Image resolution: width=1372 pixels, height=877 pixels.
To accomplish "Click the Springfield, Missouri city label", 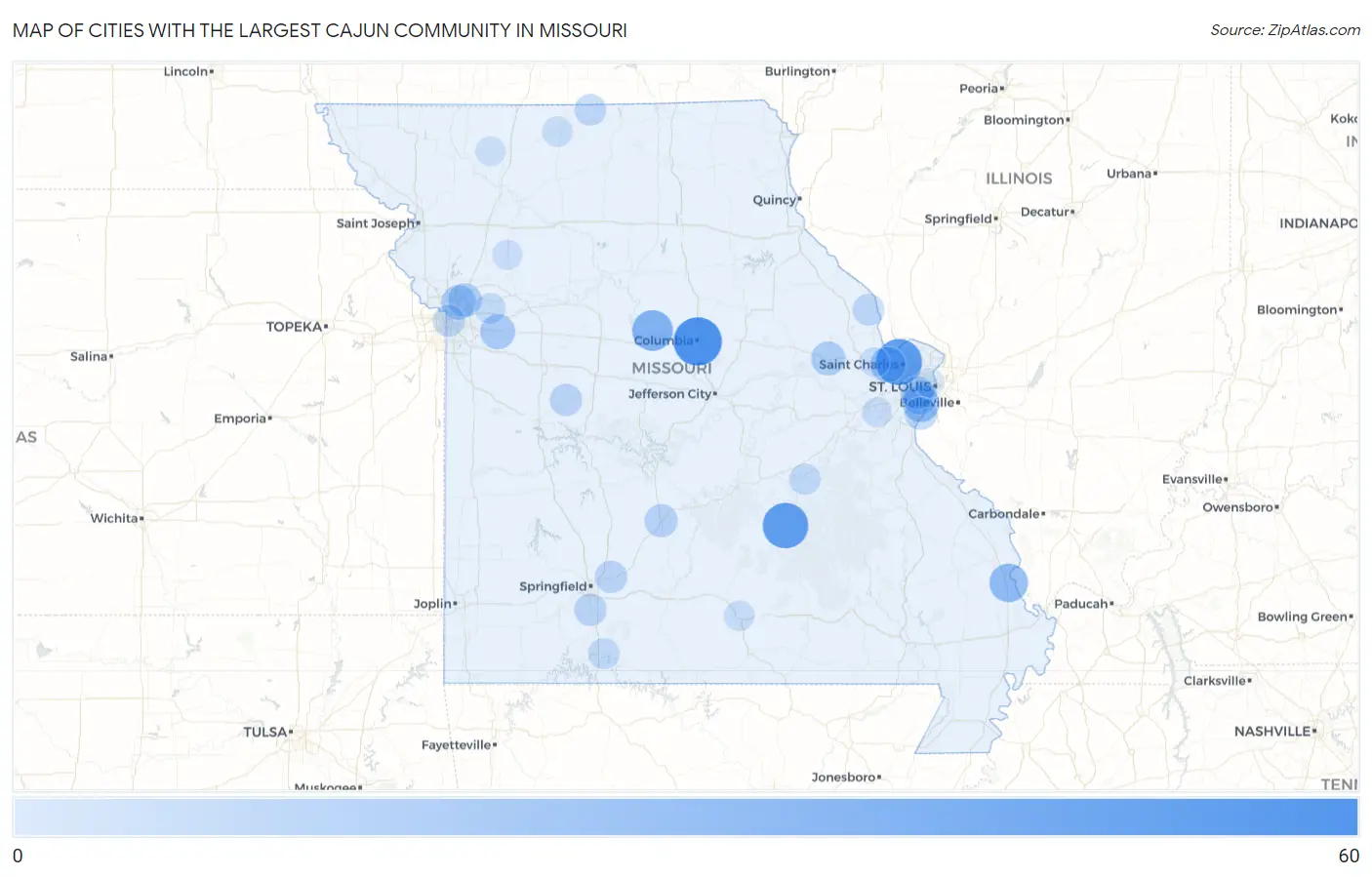I will point(554,586).
